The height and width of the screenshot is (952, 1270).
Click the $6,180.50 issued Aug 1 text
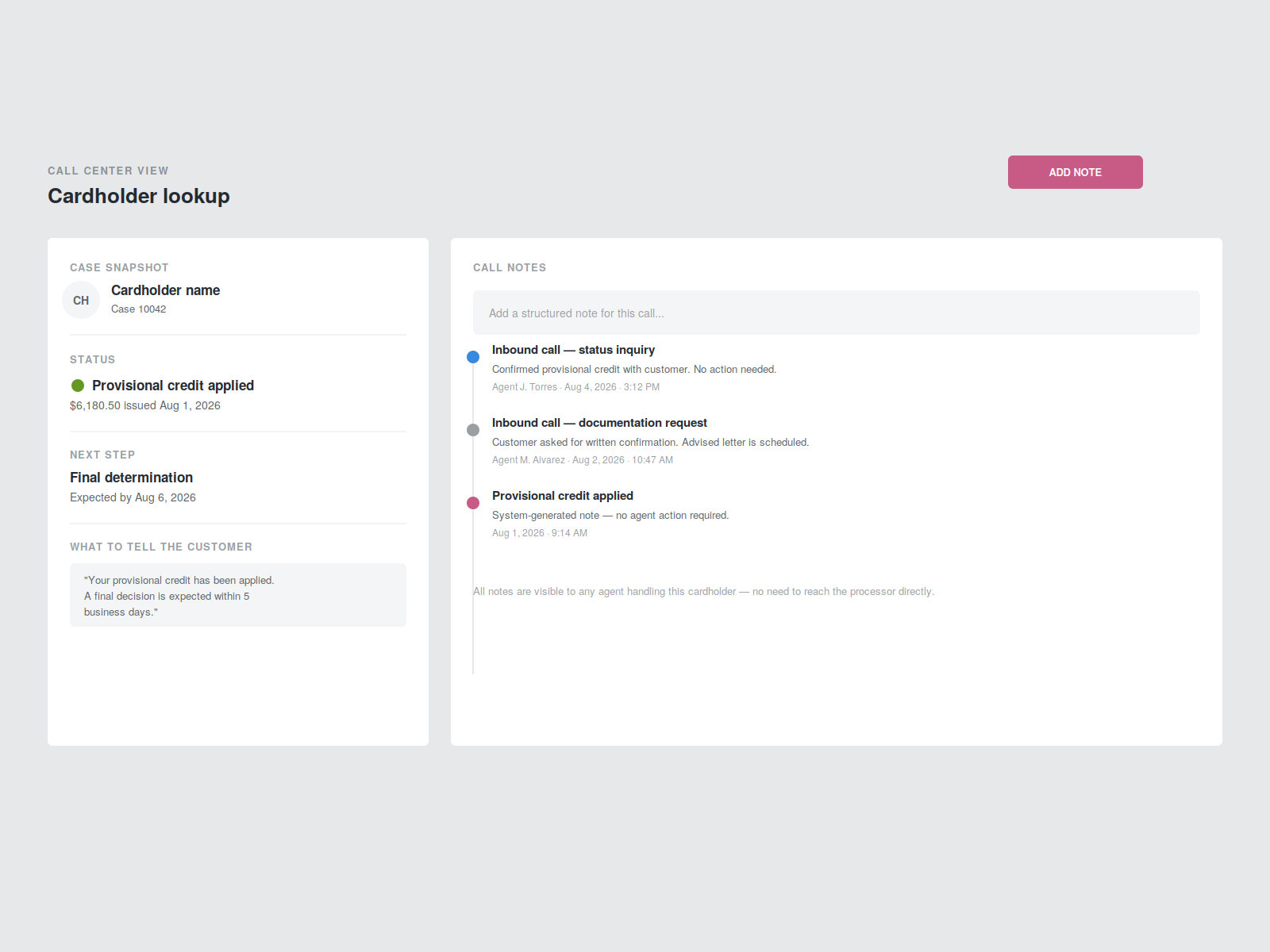coord(145,405)
